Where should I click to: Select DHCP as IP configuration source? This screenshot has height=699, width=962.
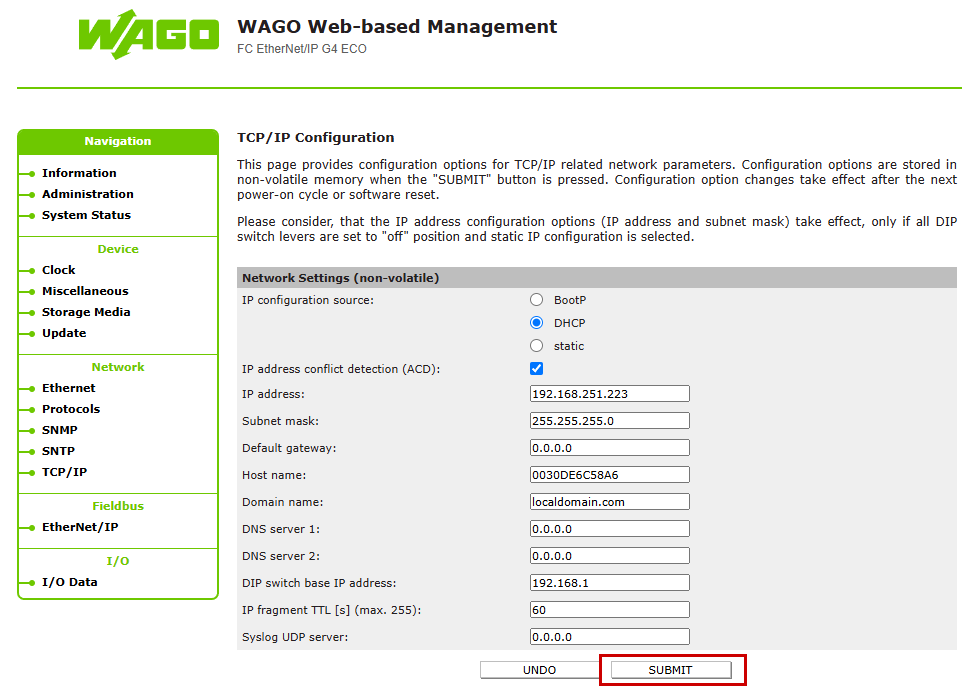click(537, 323)
